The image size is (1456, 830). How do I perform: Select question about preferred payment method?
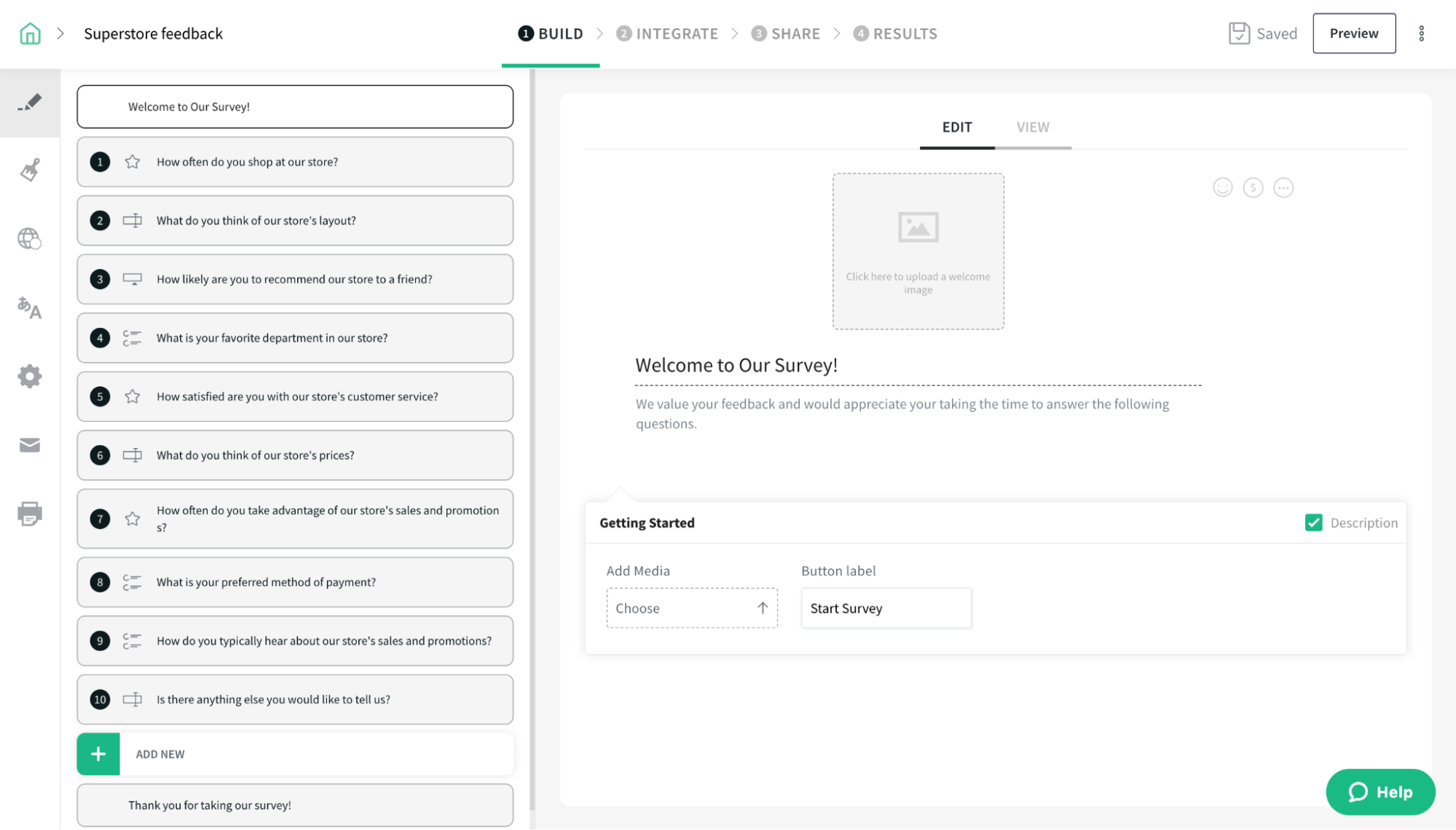tap(295, 582)
